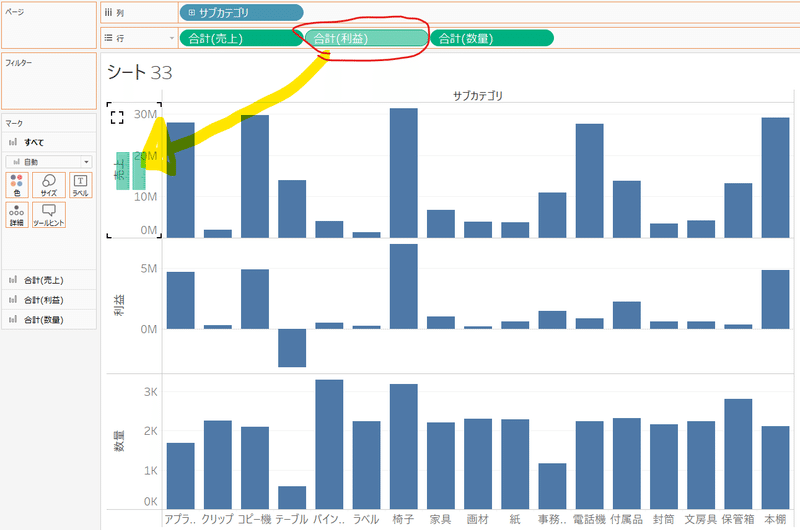Click the サイズ (Size) marks card button
The width and height of the screenshot is (800, 530).
click(48, 185)
